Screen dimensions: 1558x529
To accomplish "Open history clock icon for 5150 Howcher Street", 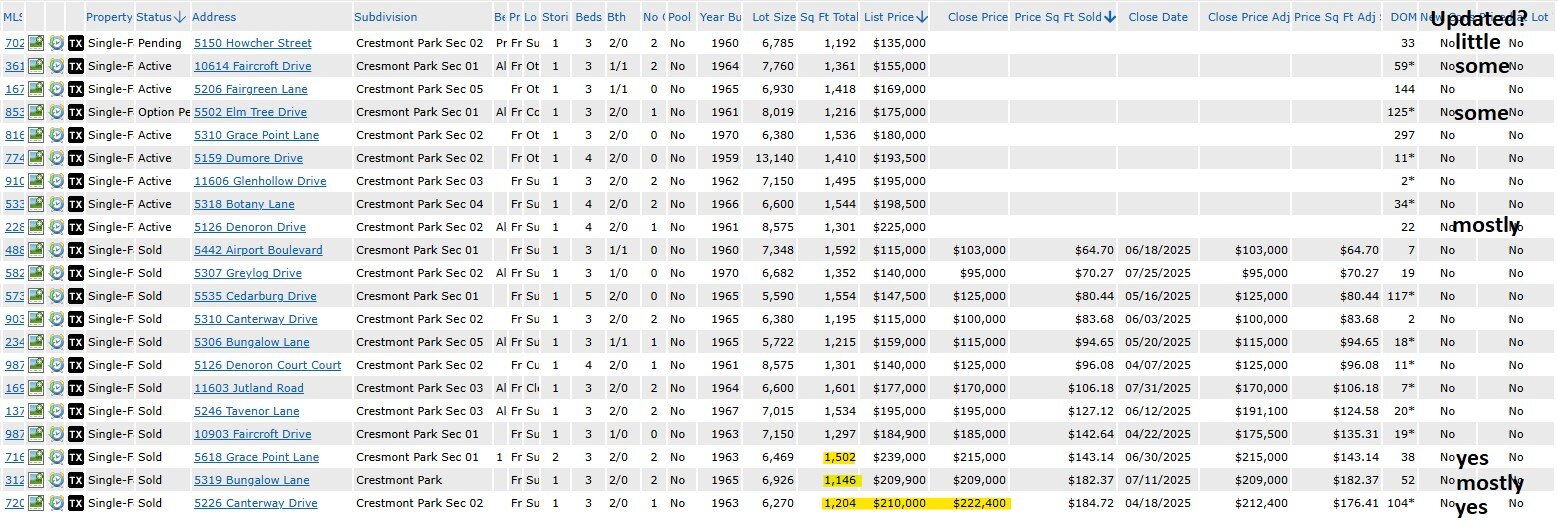I will pos(56,43).
